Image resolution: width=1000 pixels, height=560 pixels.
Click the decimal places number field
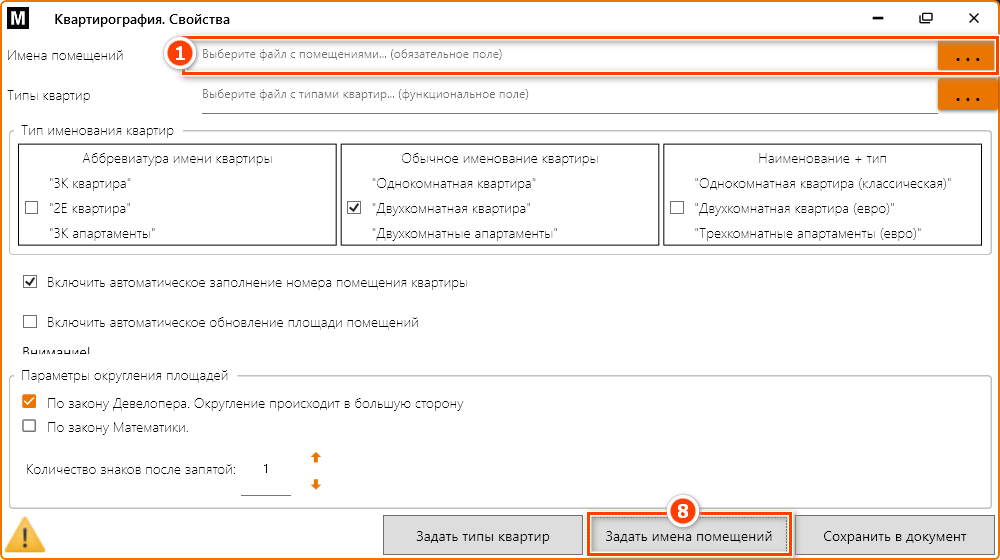pos(266,470)
